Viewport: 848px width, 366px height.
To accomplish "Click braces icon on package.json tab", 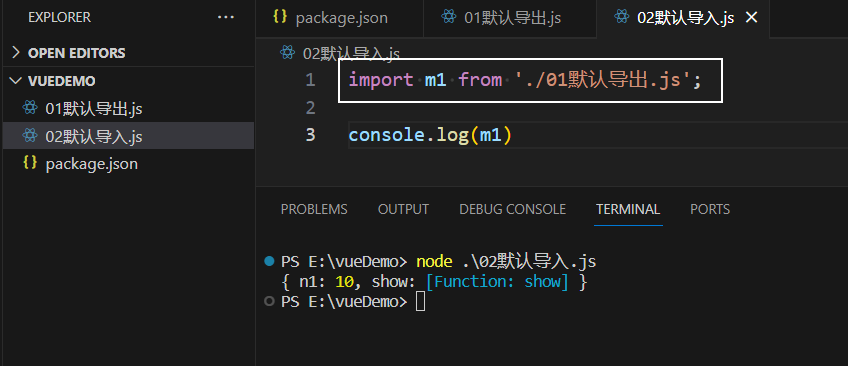I will 280,17.
